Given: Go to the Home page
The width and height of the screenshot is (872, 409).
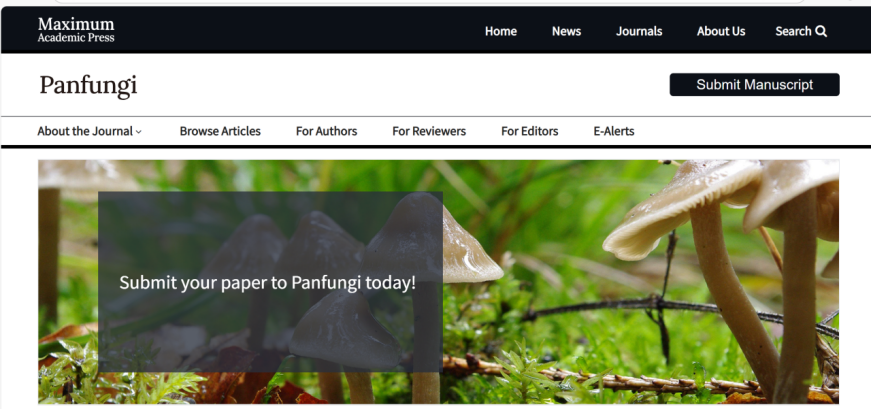Looking at the screenshot, I should point(500,31).
